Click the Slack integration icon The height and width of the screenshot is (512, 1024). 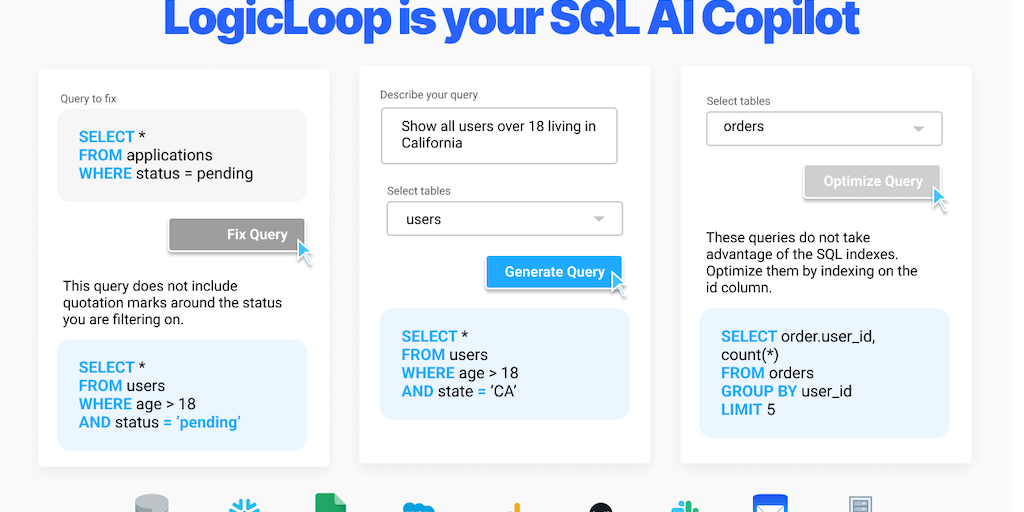point(685,505)
